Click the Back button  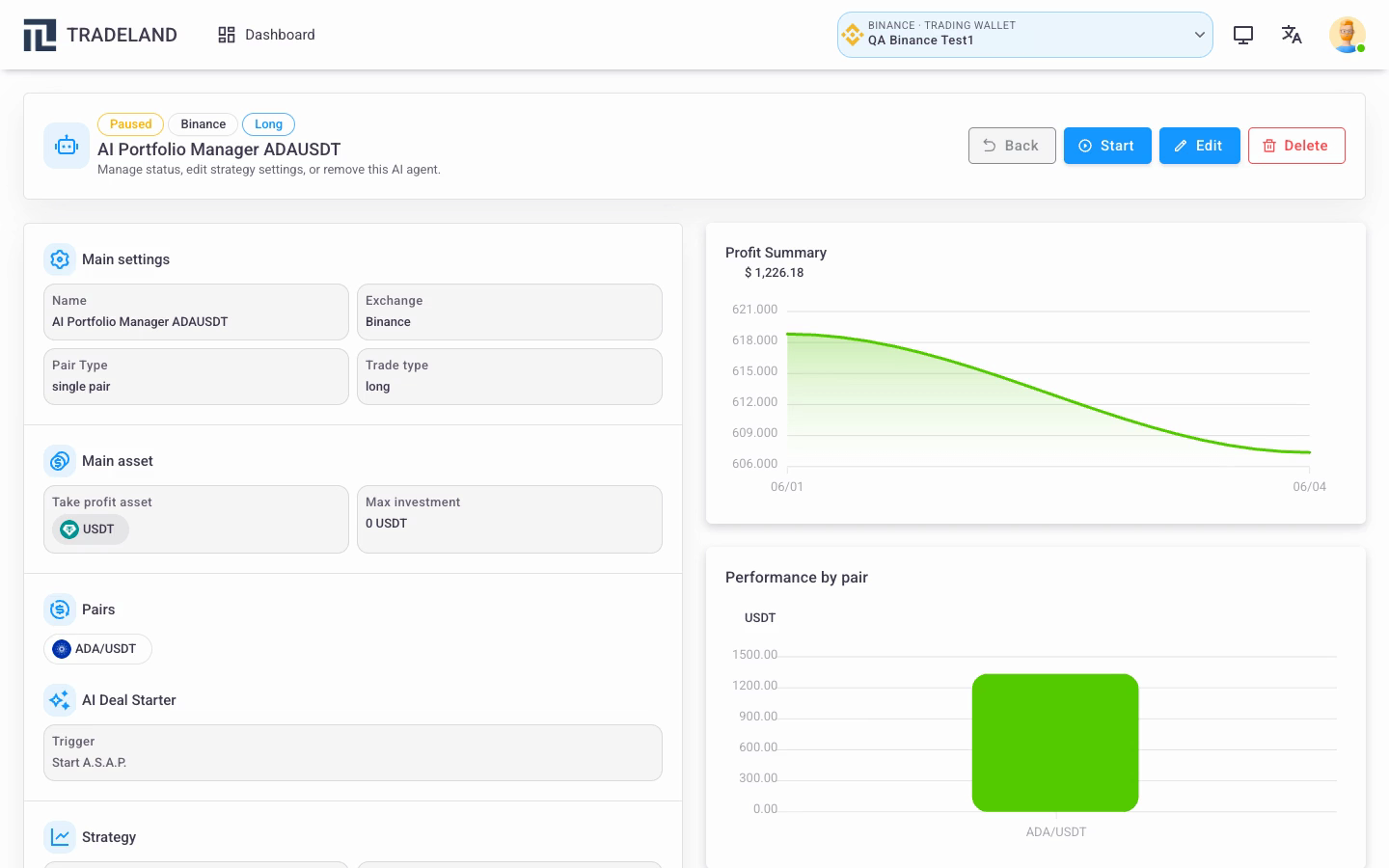click(1012, 146)
